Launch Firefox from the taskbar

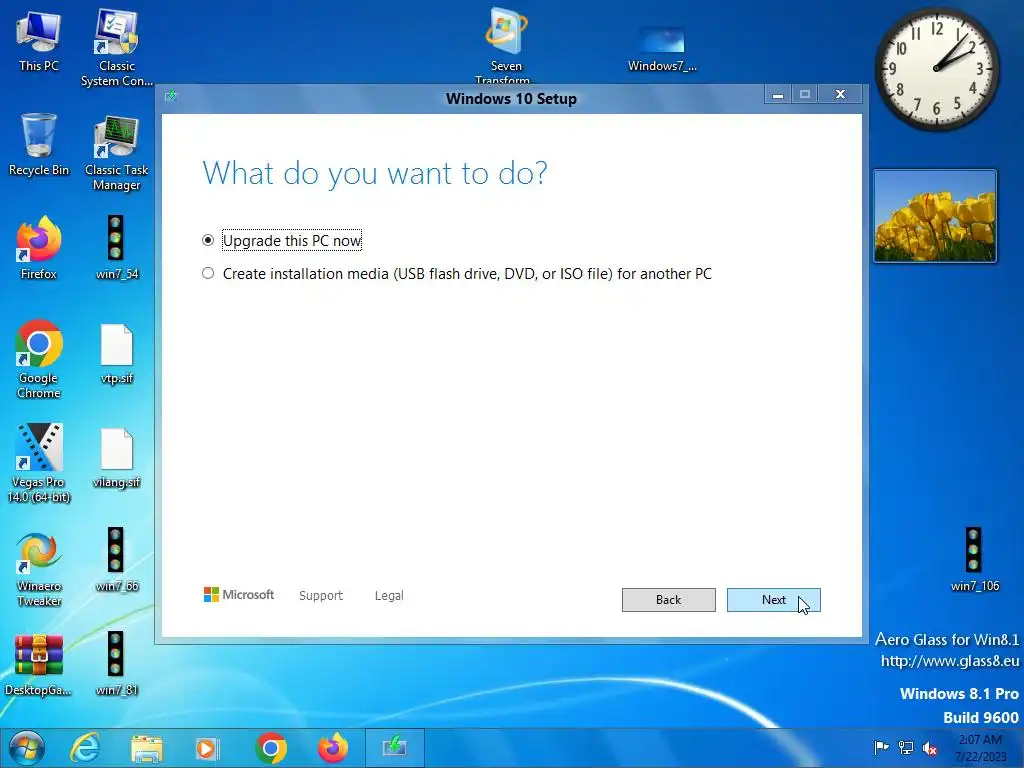pos(333,748)
